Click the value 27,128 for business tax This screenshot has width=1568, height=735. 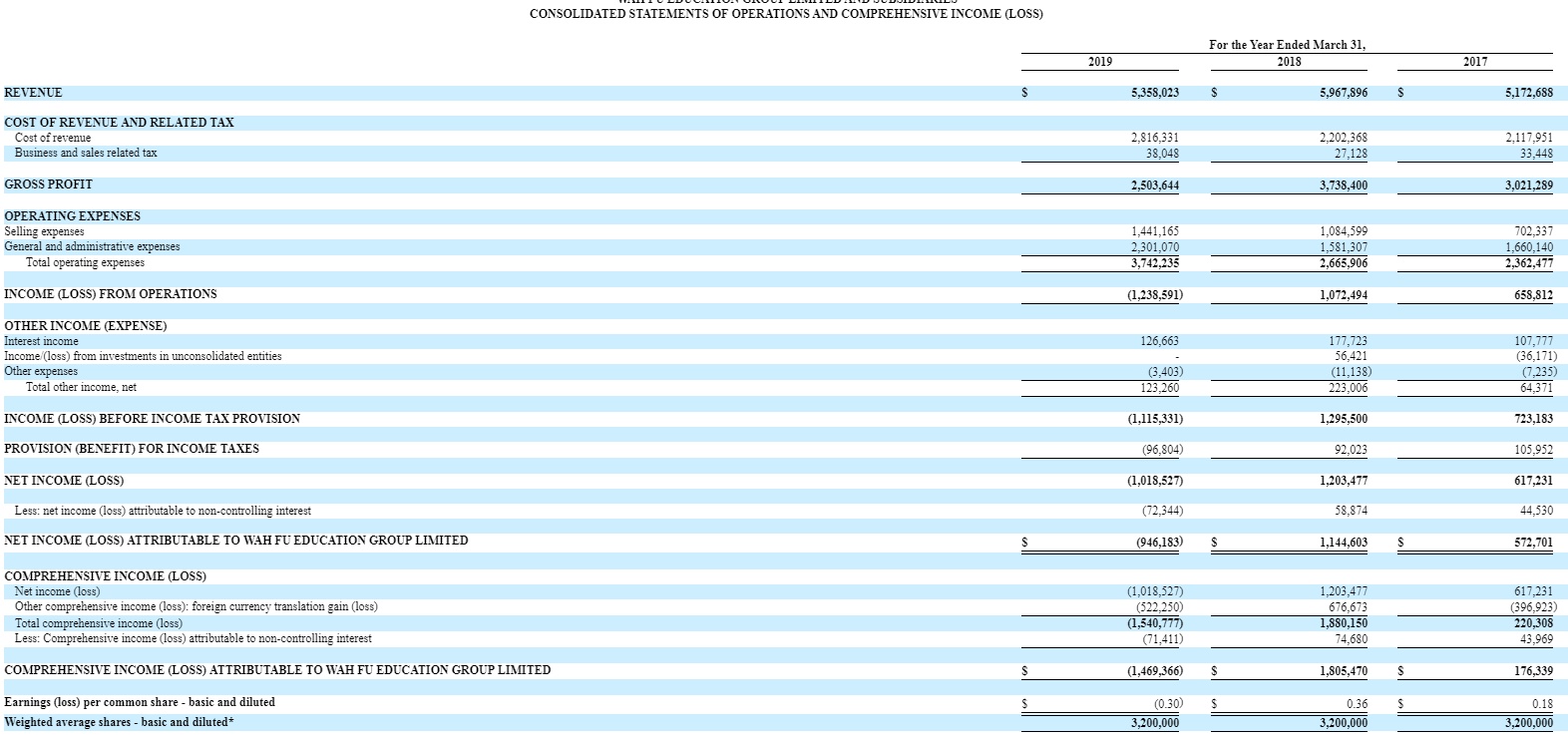tap(1351, 154)
